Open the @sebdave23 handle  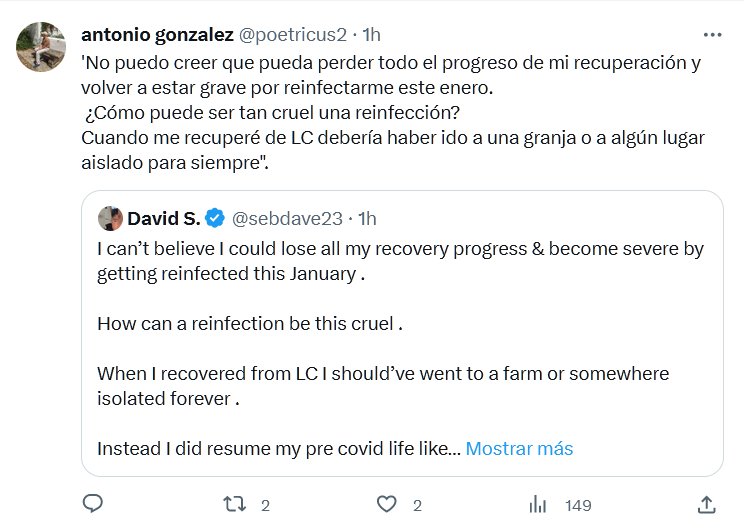[x=288, y=218]
